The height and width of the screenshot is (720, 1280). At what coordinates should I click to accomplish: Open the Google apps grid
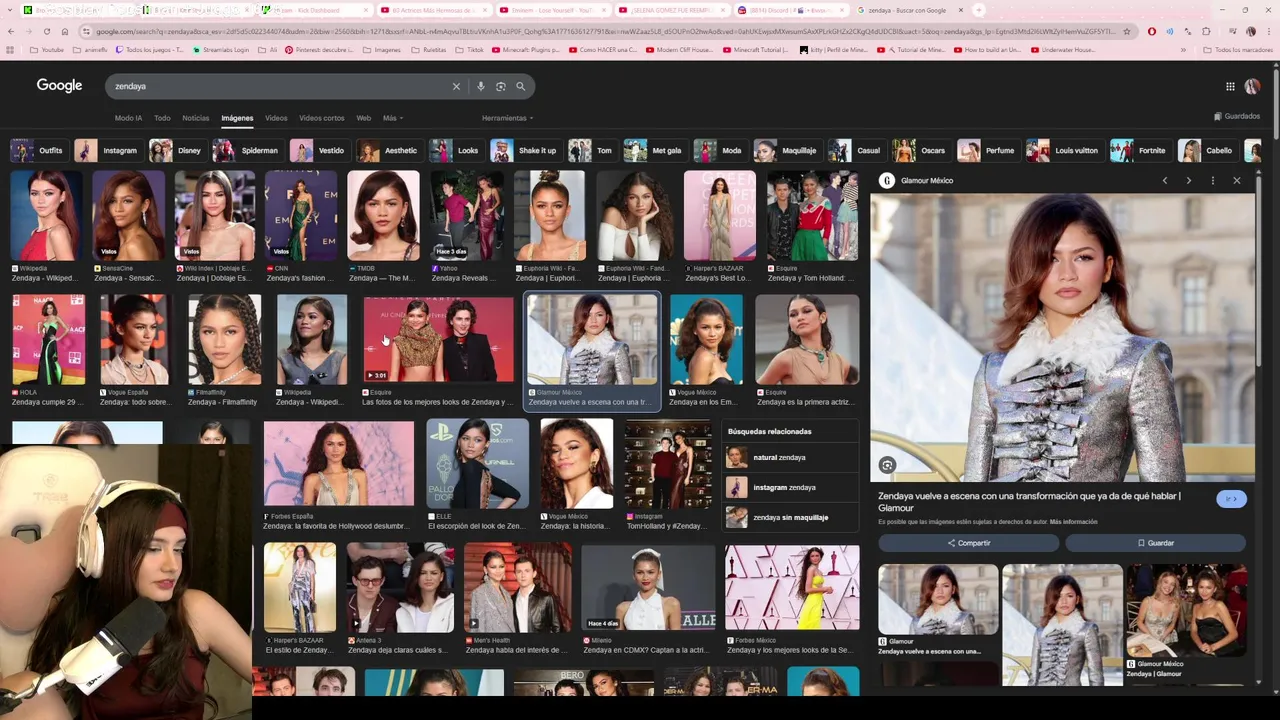(1230, 86)
